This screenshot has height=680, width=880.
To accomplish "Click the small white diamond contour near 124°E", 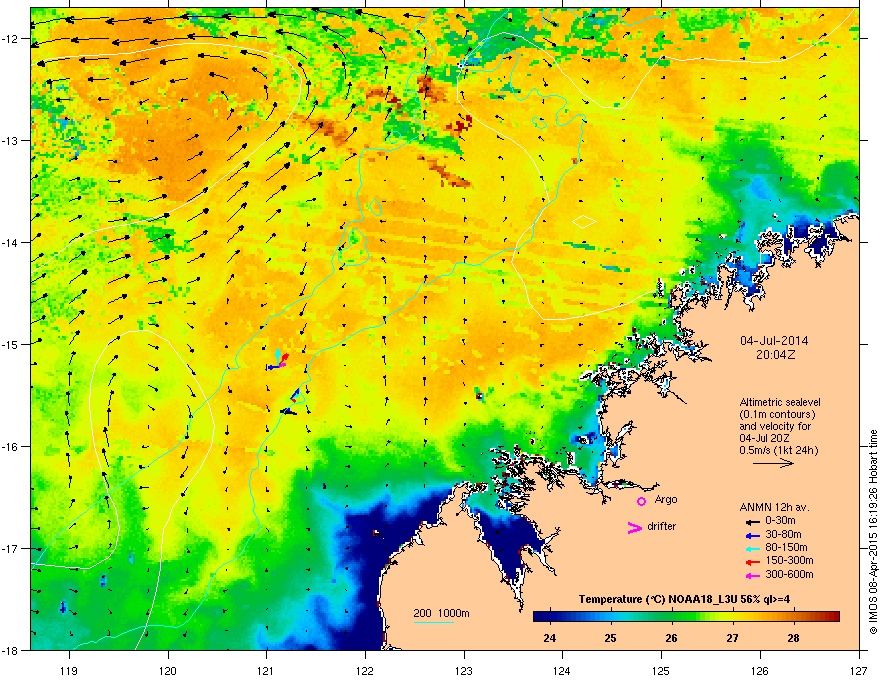I will click(584, 222).
